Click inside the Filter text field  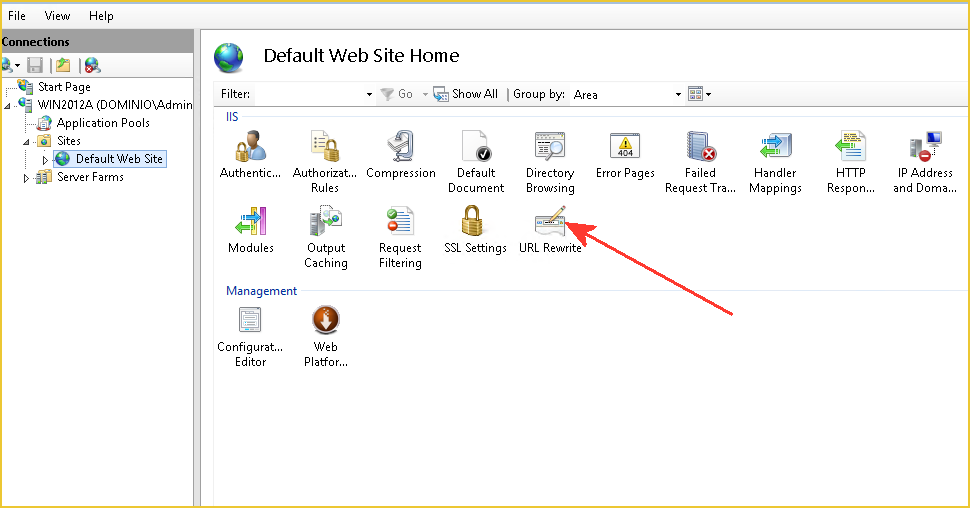[x=309, y=94]
